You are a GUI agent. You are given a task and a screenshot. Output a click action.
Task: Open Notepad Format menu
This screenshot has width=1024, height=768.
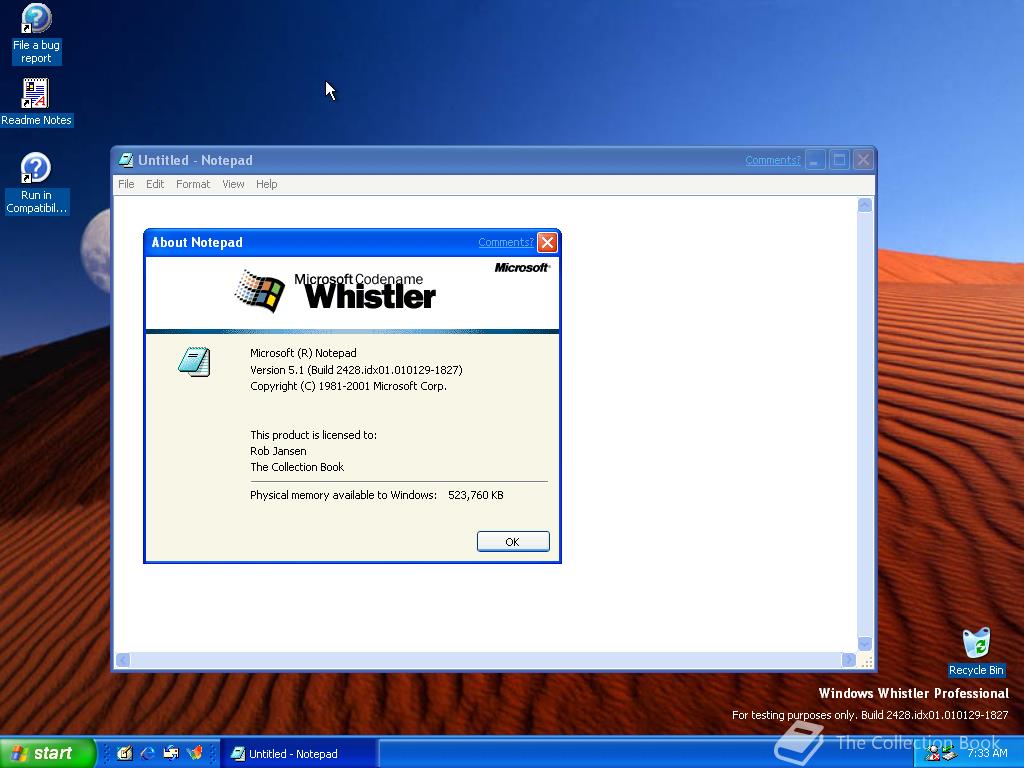click(193, 184)
